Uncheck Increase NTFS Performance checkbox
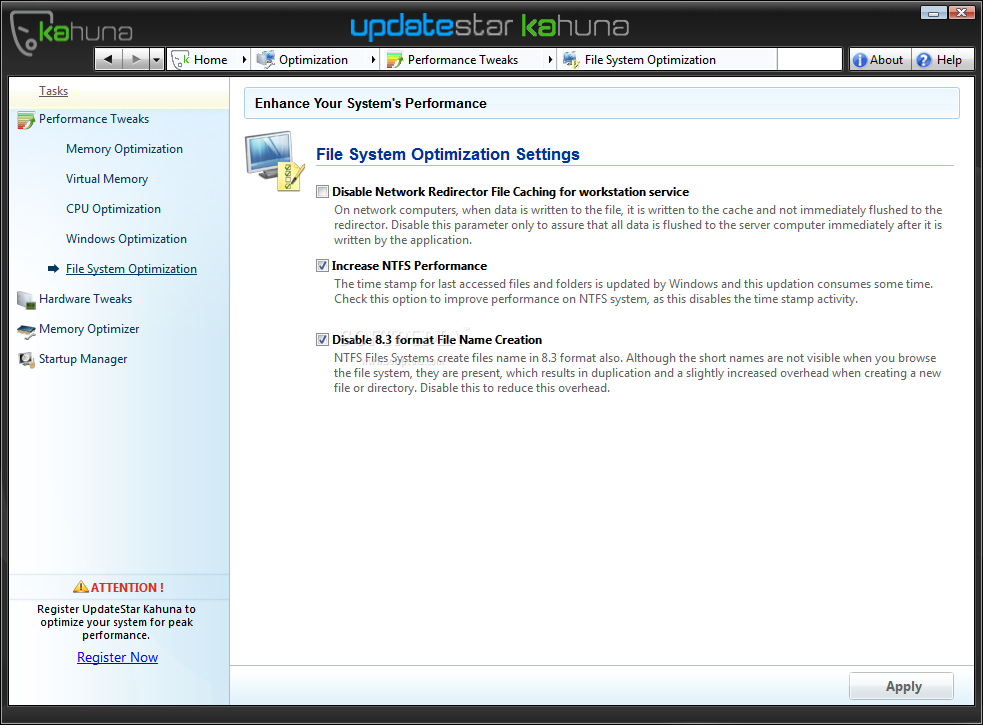The image size is (983, 725). (x=322, y=266)
